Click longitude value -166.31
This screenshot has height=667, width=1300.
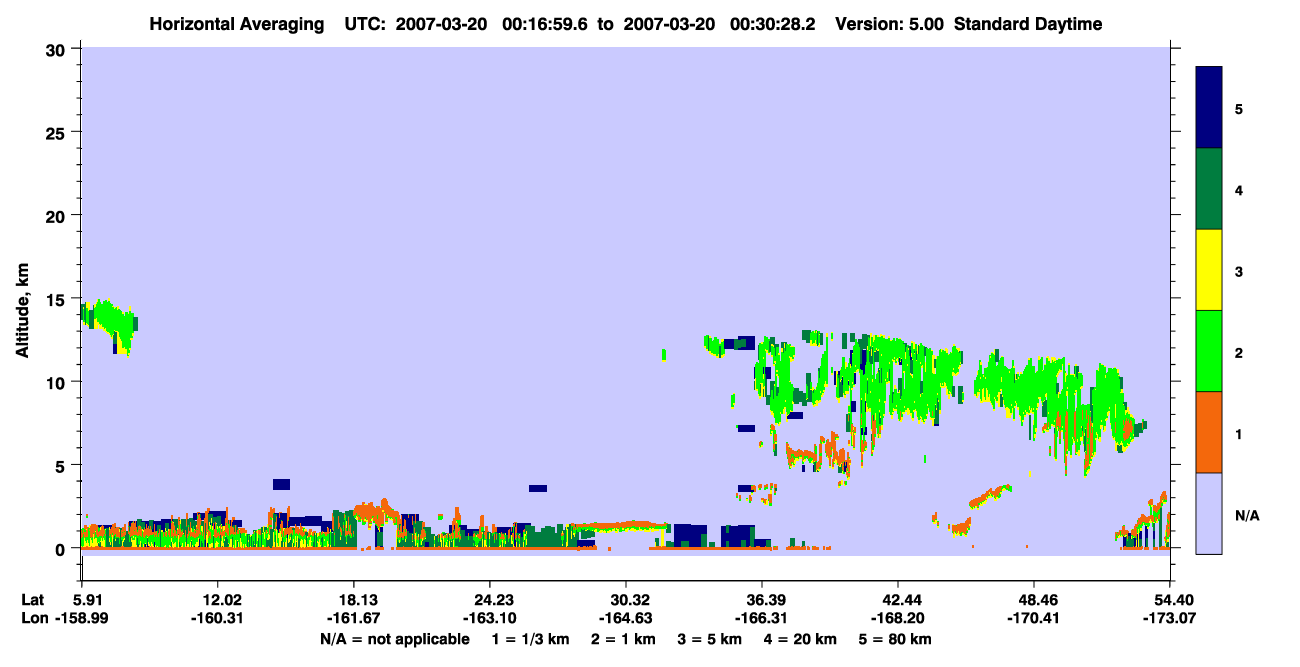[760, 619]
